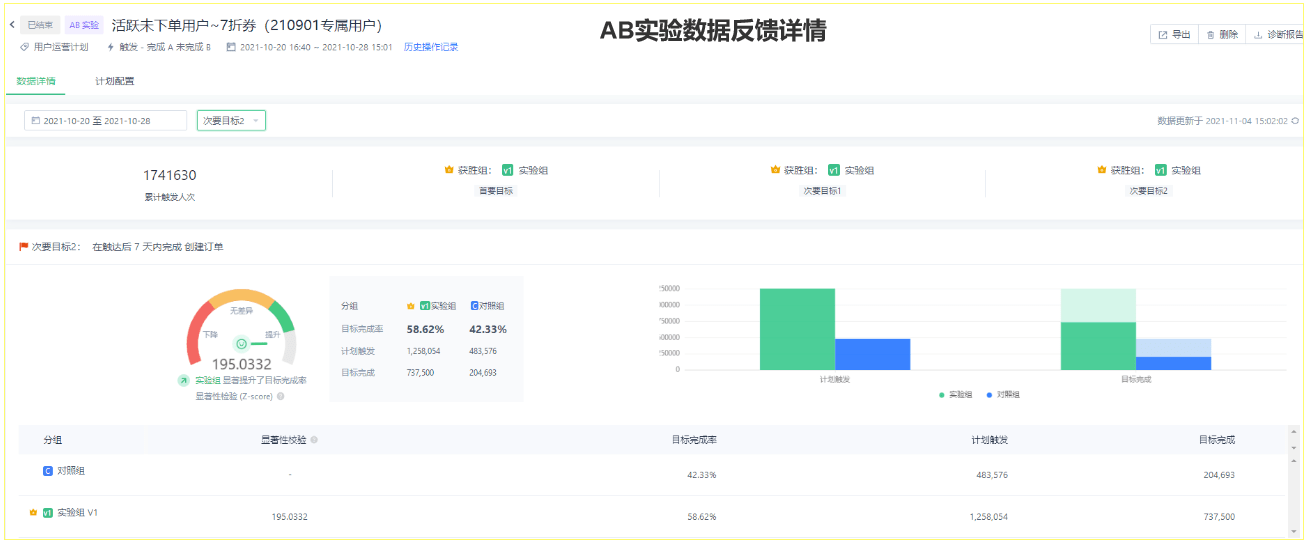Select the 首要目标 winner card
This screenshot has height=541, width=1305.
click(x=496, y=179)
